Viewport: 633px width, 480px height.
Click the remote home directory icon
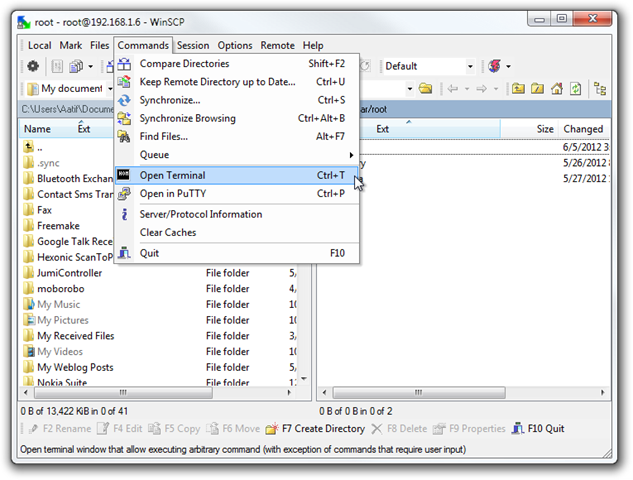click(x=557, y=88)
